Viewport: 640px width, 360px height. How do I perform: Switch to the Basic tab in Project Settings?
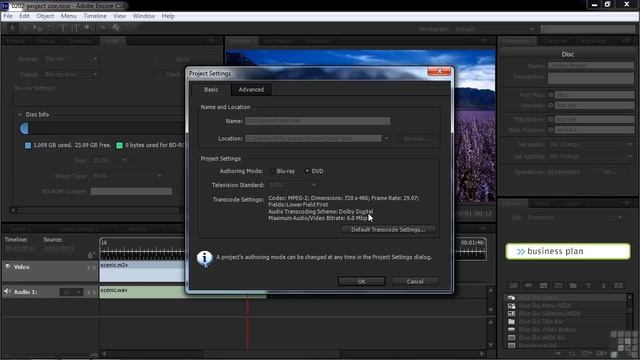(211, 89)
